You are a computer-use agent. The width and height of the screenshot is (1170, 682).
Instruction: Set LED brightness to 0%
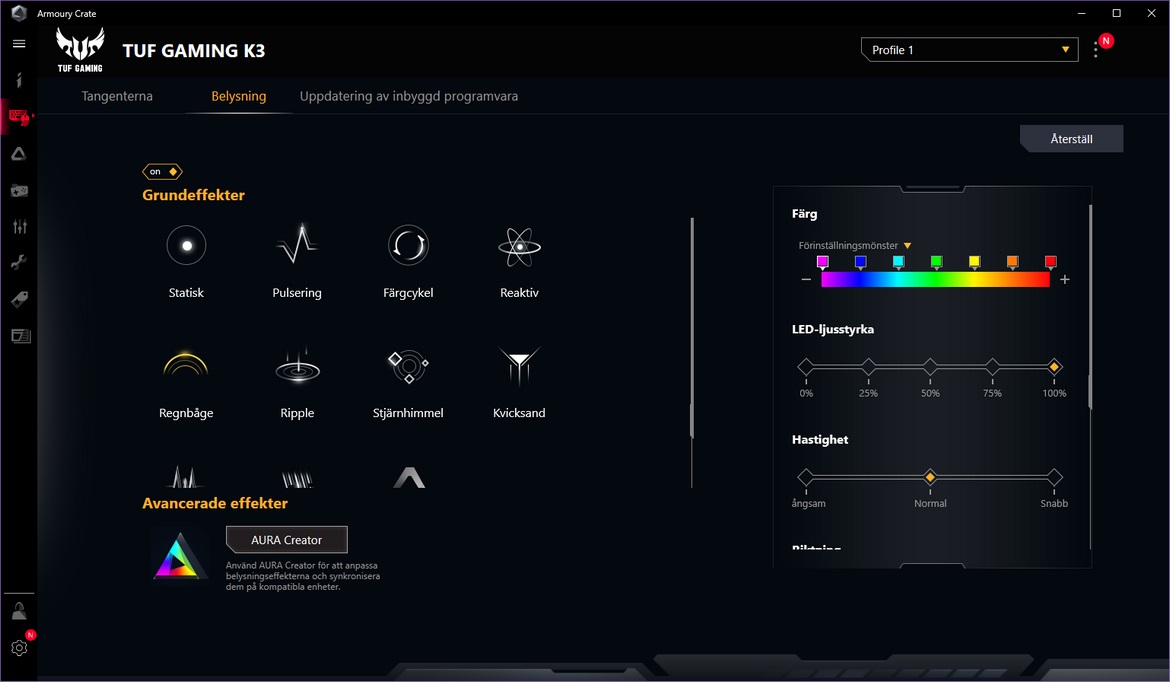[x=806, y=366]
